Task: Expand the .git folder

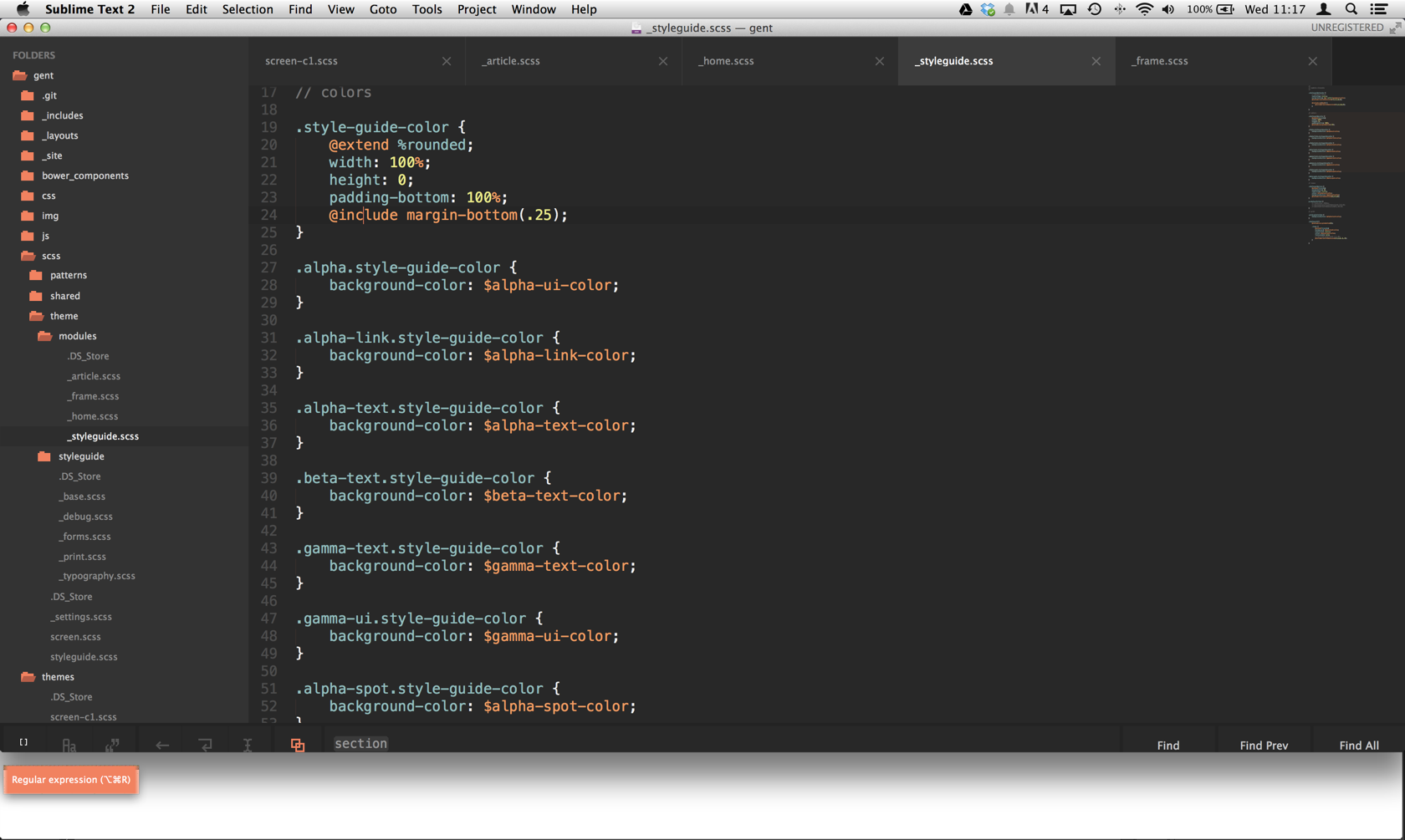Action: 28,95
